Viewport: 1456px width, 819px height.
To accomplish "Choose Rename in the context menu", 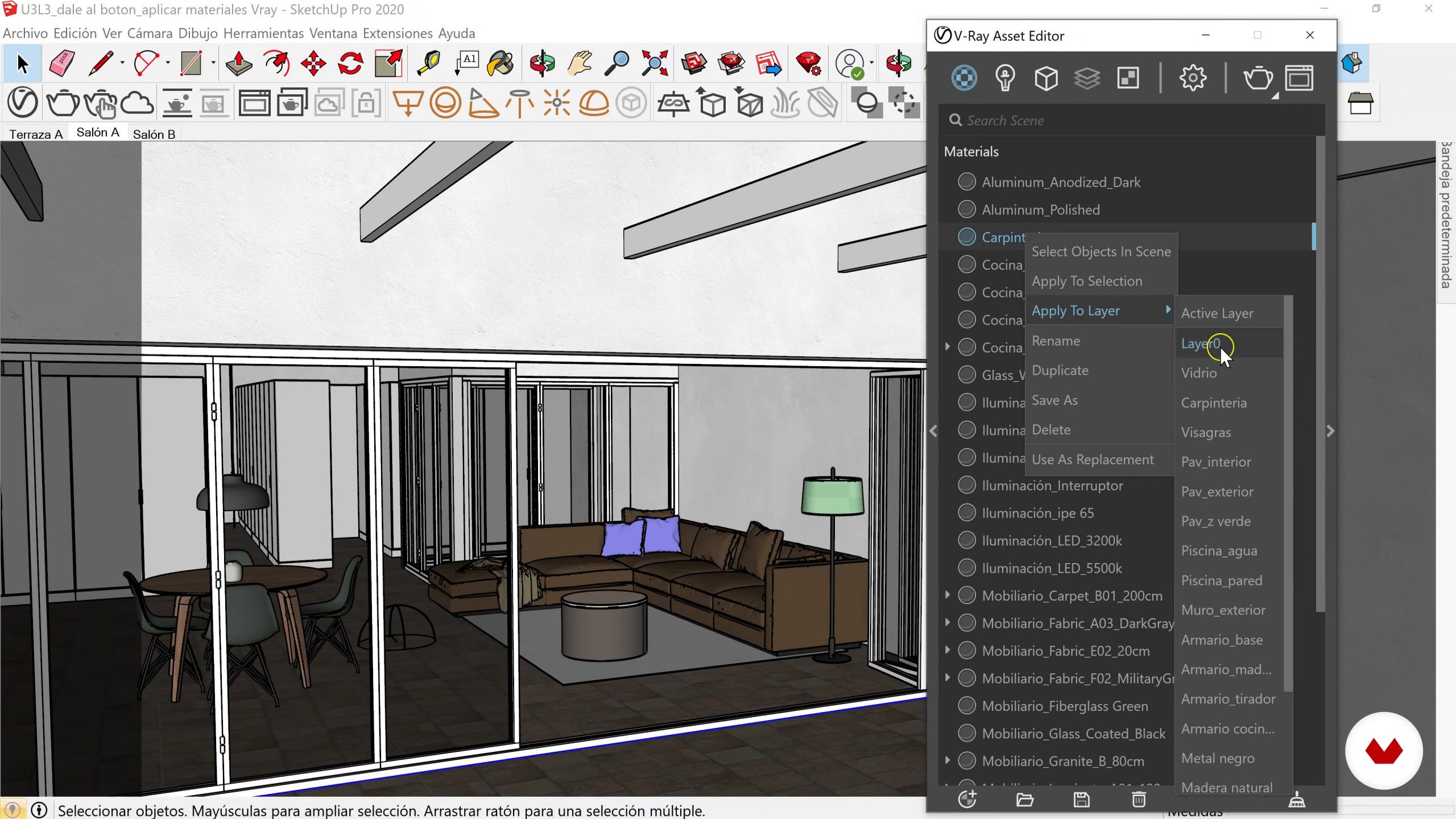I will coord(1100,341).
